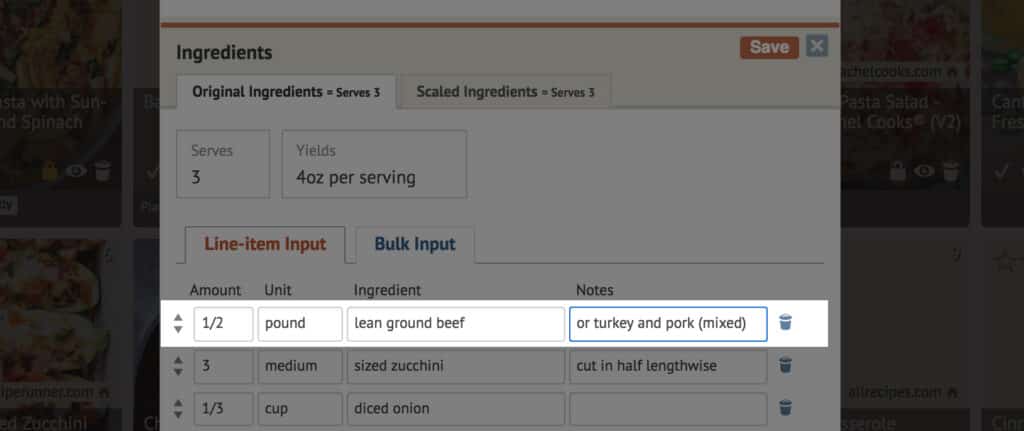
Task: Remove the diced onion row via trash icon
Action: [x=785, y=407]
